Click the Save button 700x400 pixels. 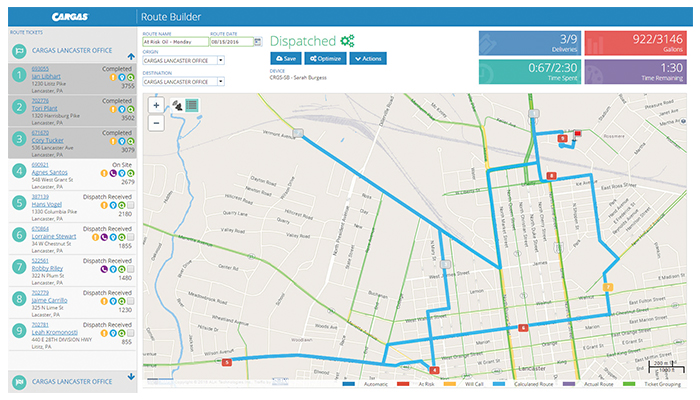point(286,60)
